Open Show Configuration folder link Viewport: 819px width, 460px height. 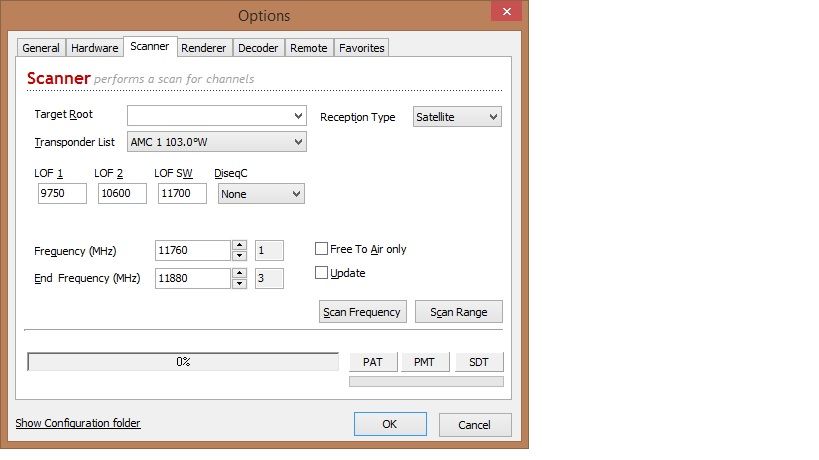coord(78,423)
